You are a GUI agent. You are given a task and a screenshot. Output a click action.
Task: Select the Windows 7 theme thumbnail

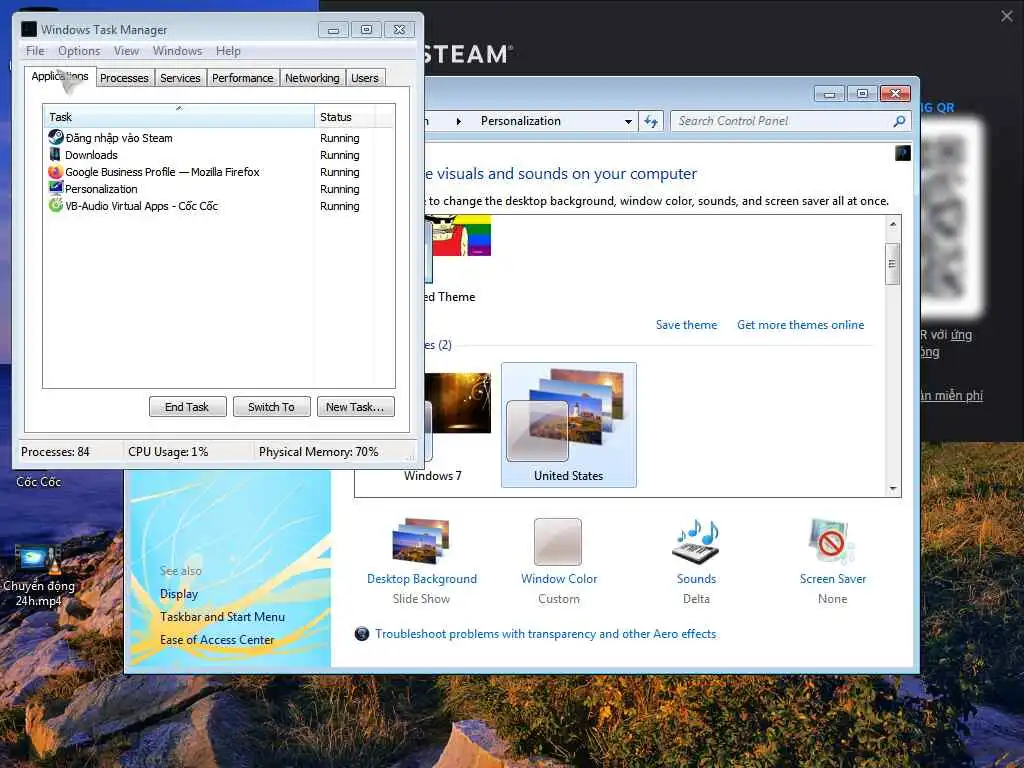pyautogui.click(x=457, y=403)
